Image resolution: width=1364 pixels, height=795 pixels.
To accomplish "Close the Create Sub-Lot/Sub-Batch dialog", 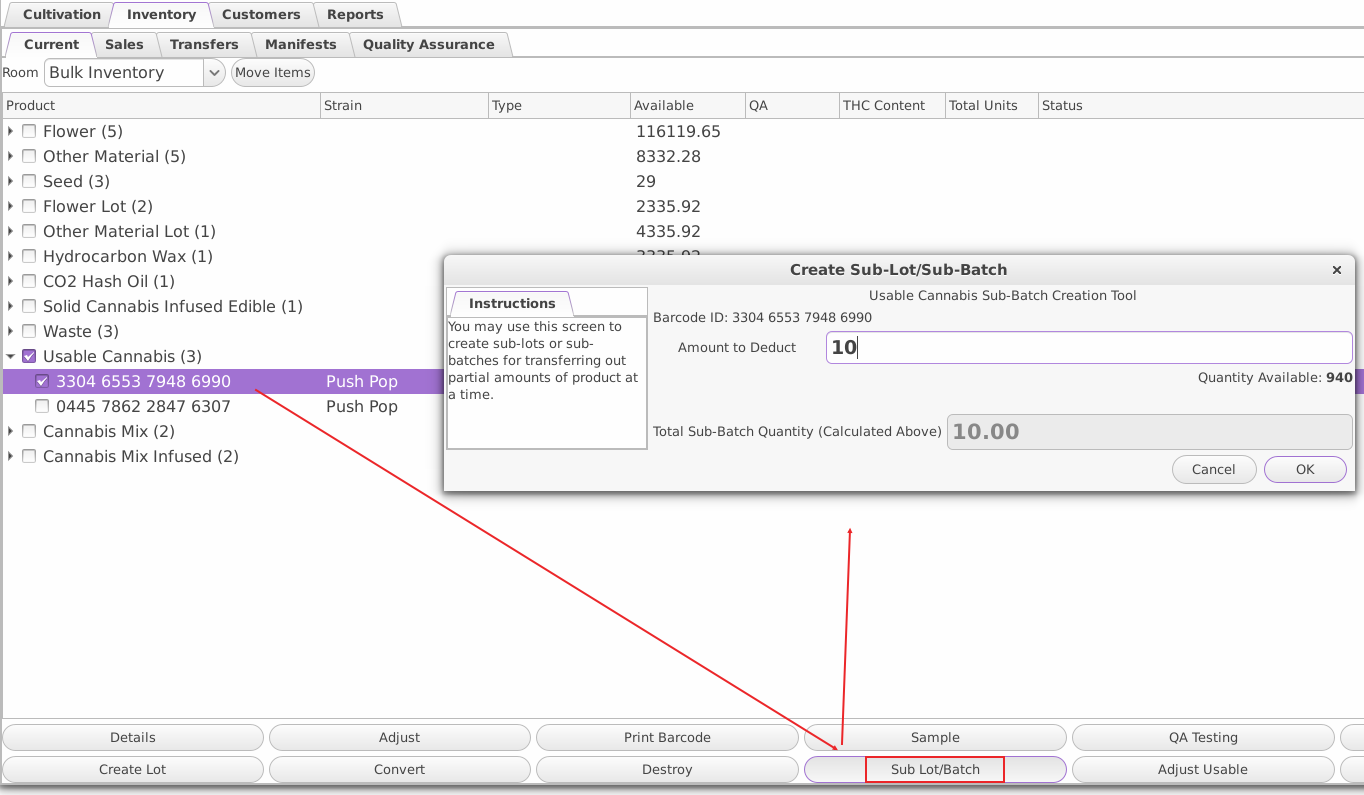I will point(1337,270).
